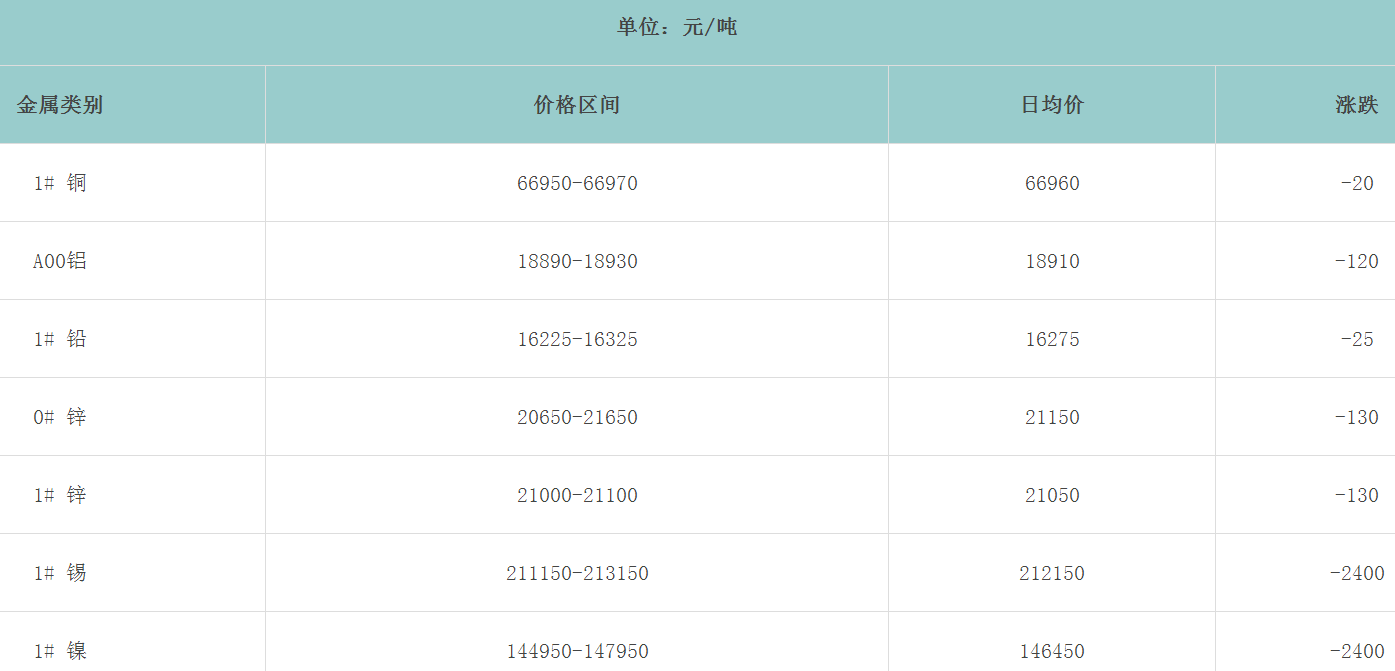Image resolution: width=1395 pixels, height=671 pixels.
Task: Select the 单位：元/吨 title text
Action: coord(677,28)
